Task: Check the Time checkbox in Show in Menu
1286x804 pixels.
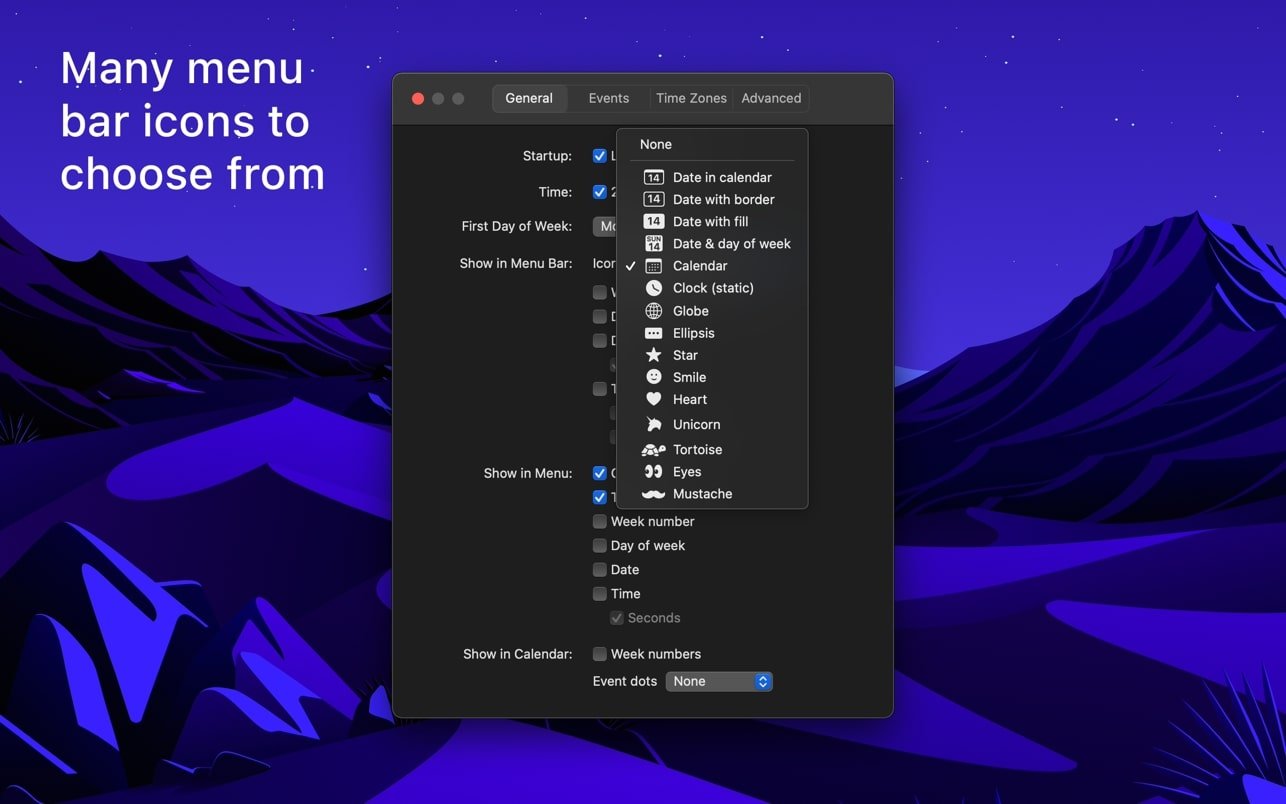Action: point(600,594)
